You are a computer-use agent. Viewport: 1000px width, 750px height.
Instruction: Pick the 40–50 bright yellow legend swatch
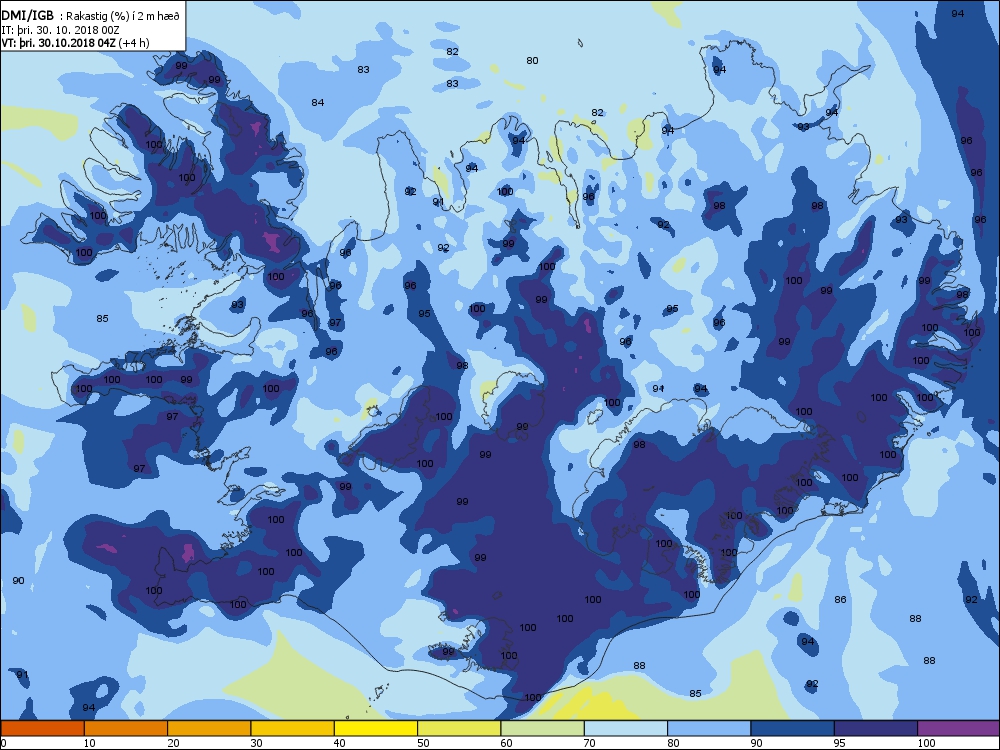[x=376, y=728]
